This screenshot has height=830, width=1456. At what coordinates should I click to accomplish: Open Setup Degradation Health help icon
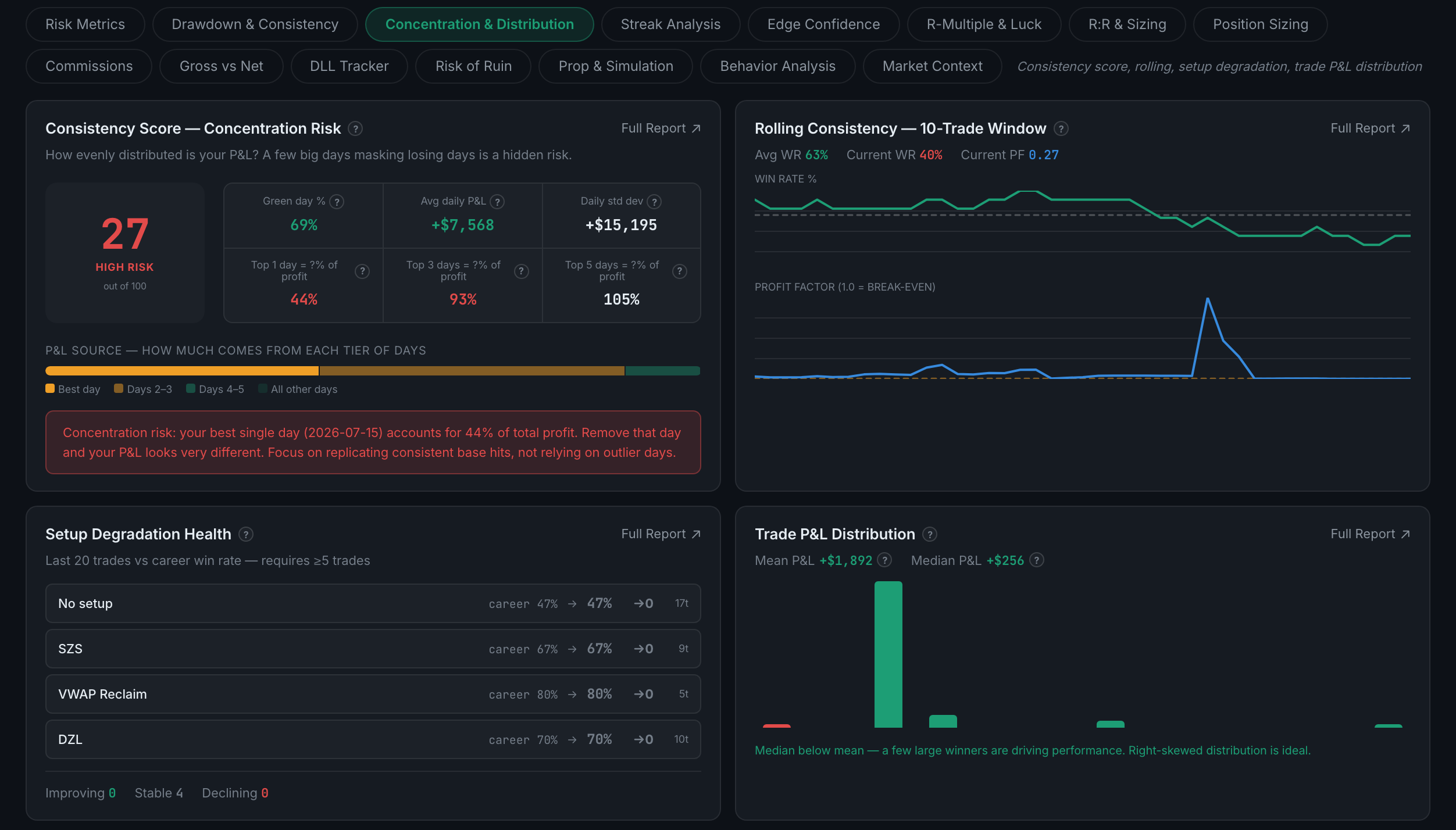pos(246,534)
